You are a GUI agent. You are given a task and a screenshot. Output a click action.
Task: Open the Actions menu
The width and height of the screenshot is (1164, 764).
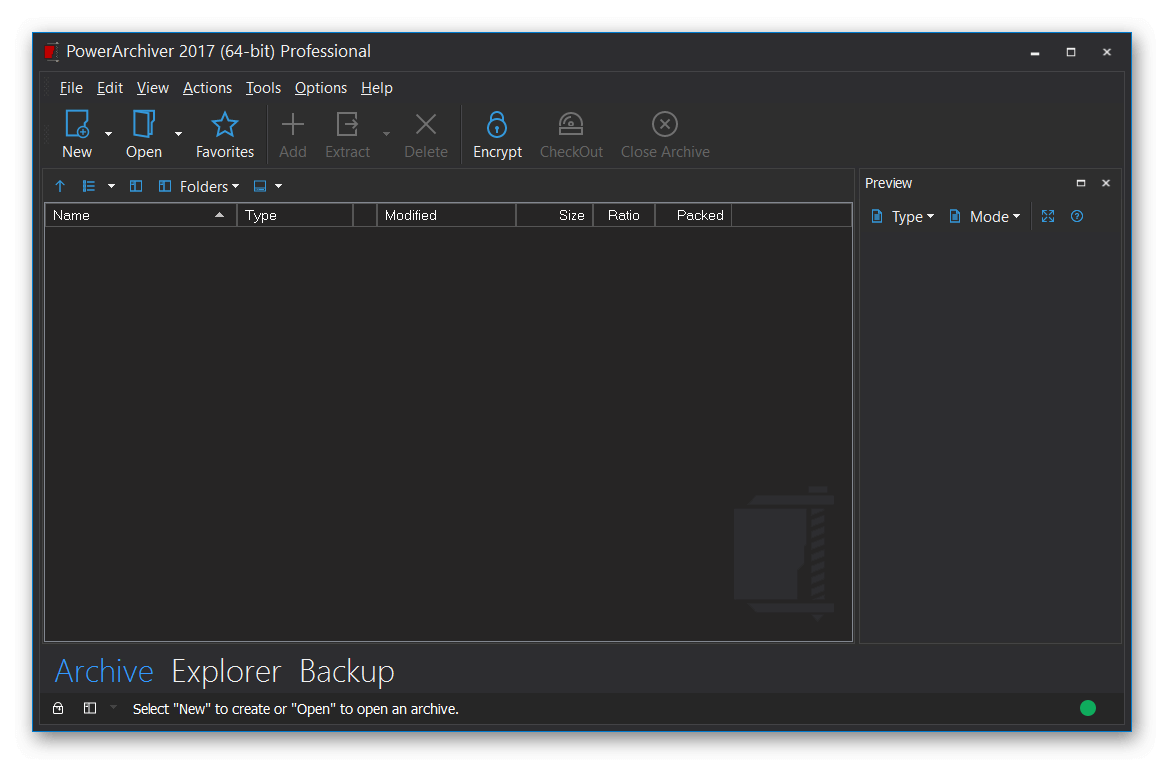[x=207, y=88]
